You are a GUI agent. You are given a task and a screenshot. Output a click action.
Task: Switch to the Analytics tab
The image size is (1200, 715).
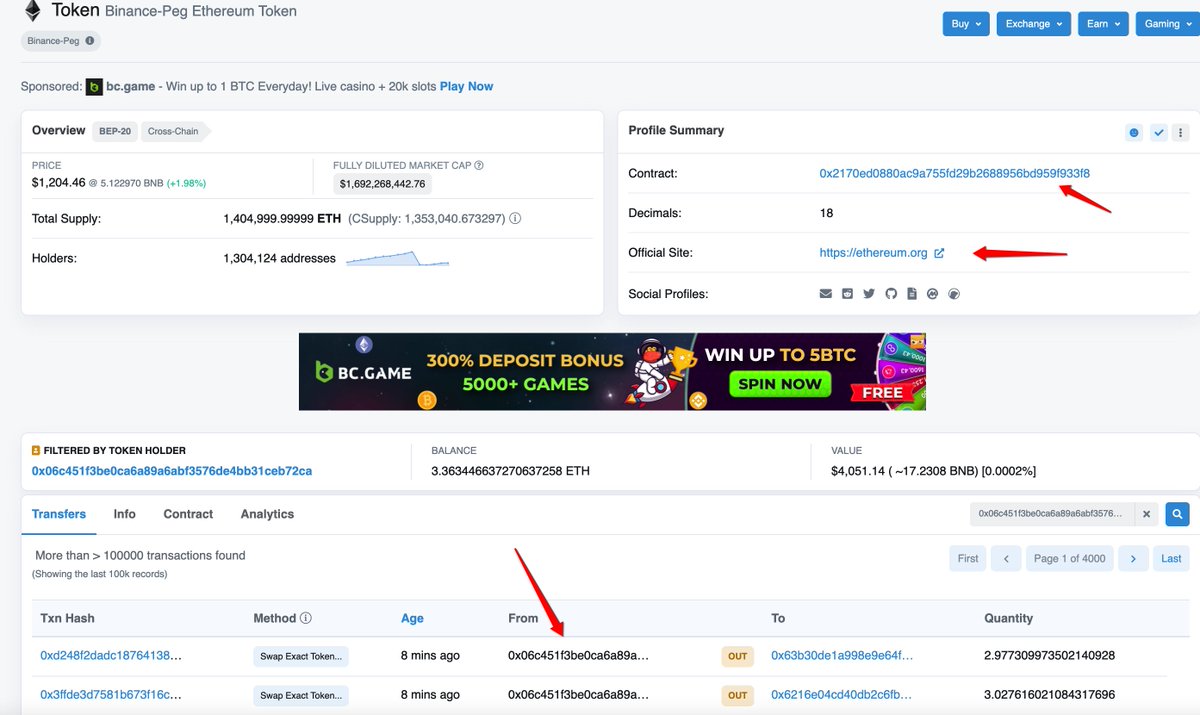[x=267, y=514]
